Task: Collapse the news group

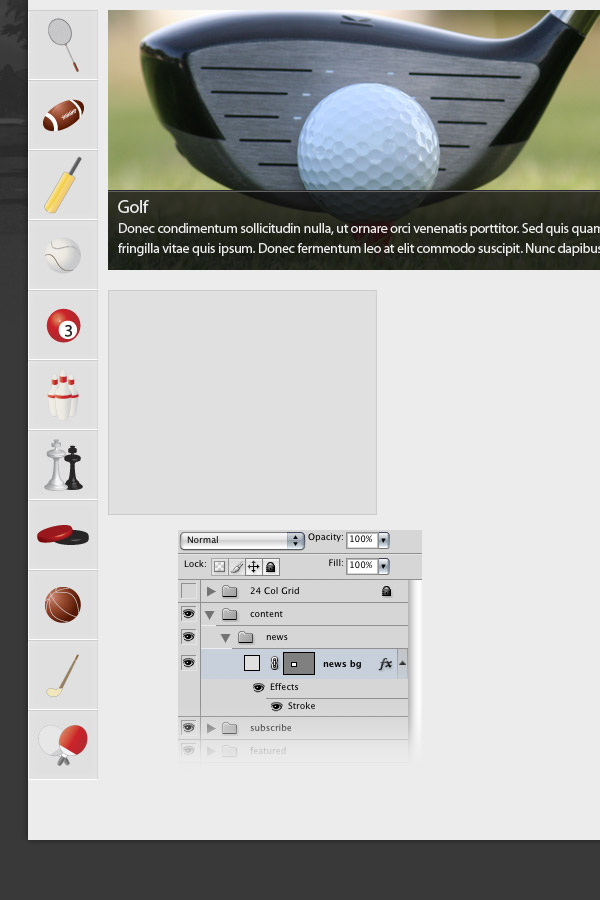Action: (x=226, y=638)
